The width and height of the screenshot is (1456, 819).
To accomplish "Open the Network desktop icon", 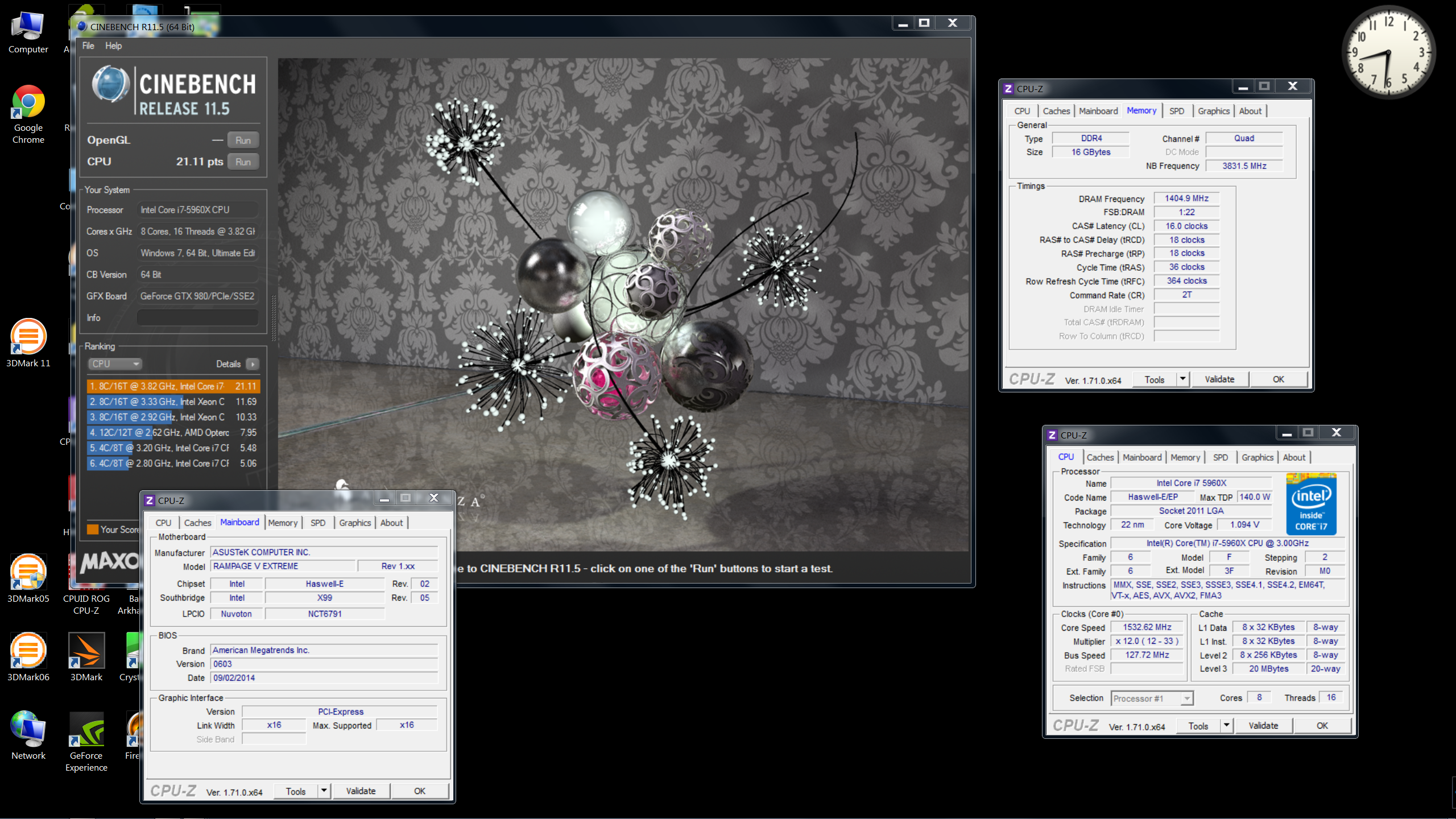I will (x=28, y=735).
